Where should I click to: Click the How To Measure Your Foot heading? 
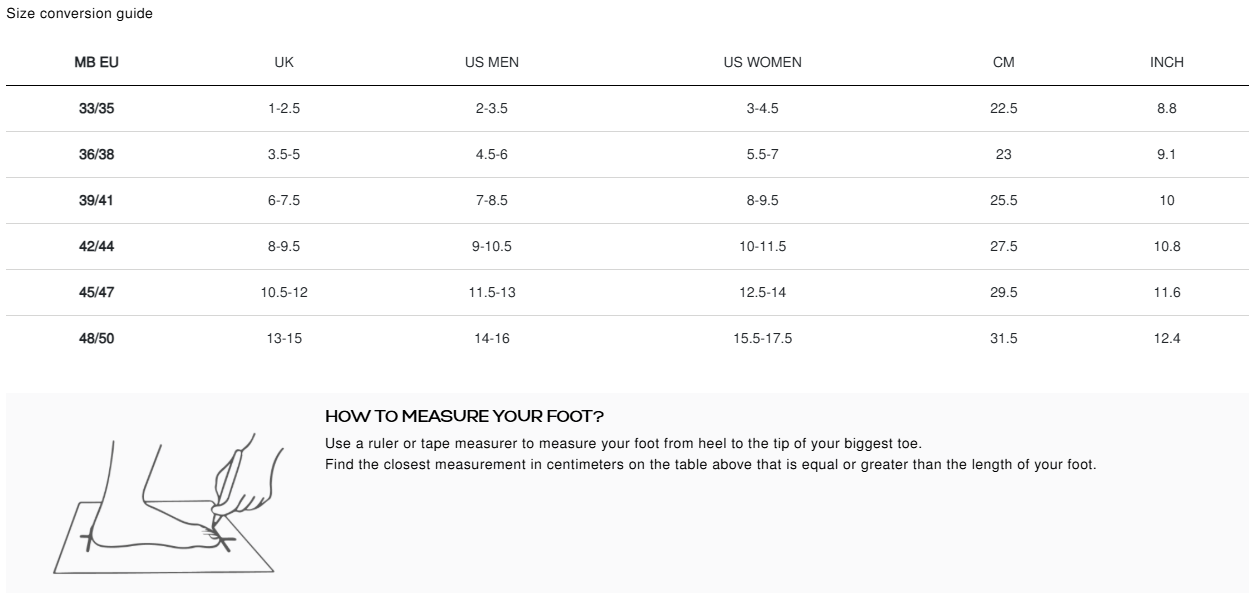click(464, 416)
